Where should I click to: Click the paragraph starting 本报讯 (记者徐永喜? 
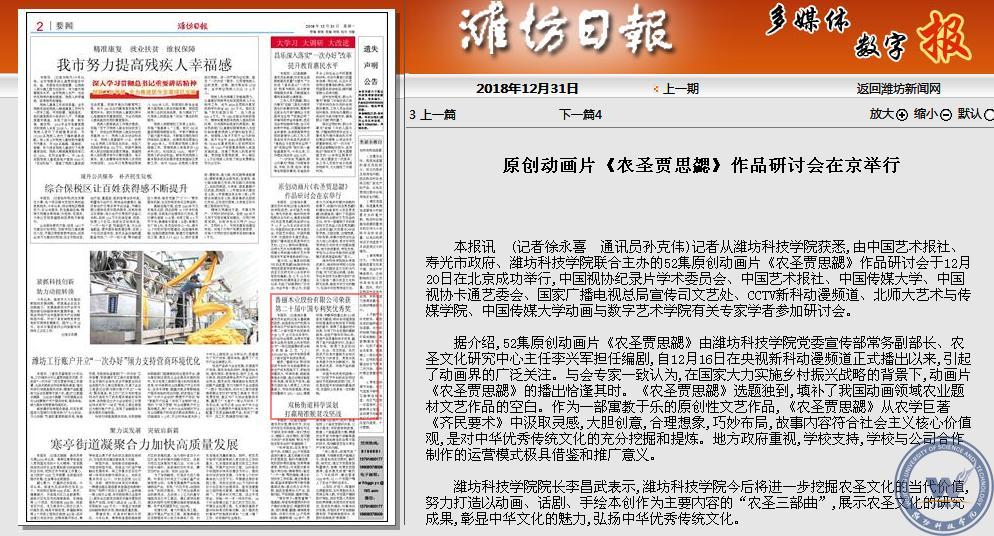click(x=698, y=278)
